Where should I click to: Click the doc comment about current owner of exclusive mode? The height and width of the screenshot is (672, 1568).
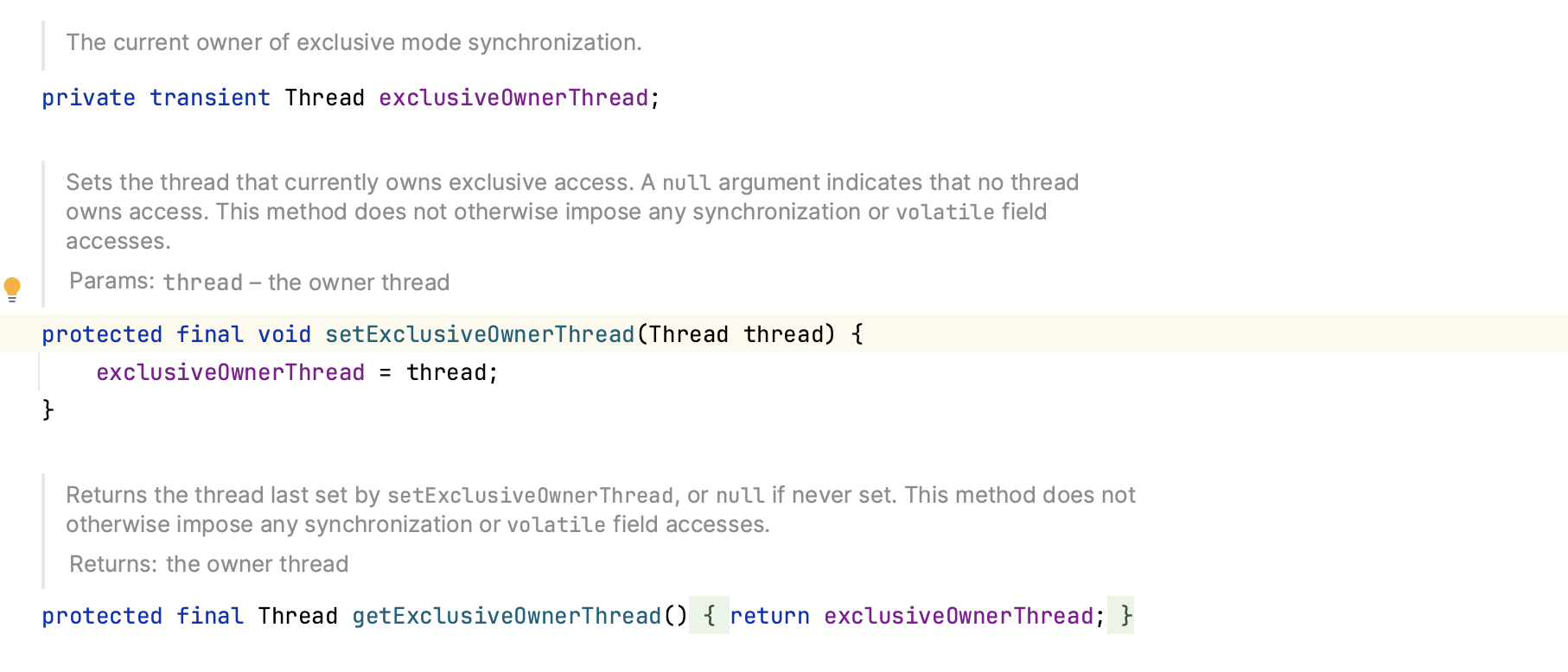[x=354, y=42]
